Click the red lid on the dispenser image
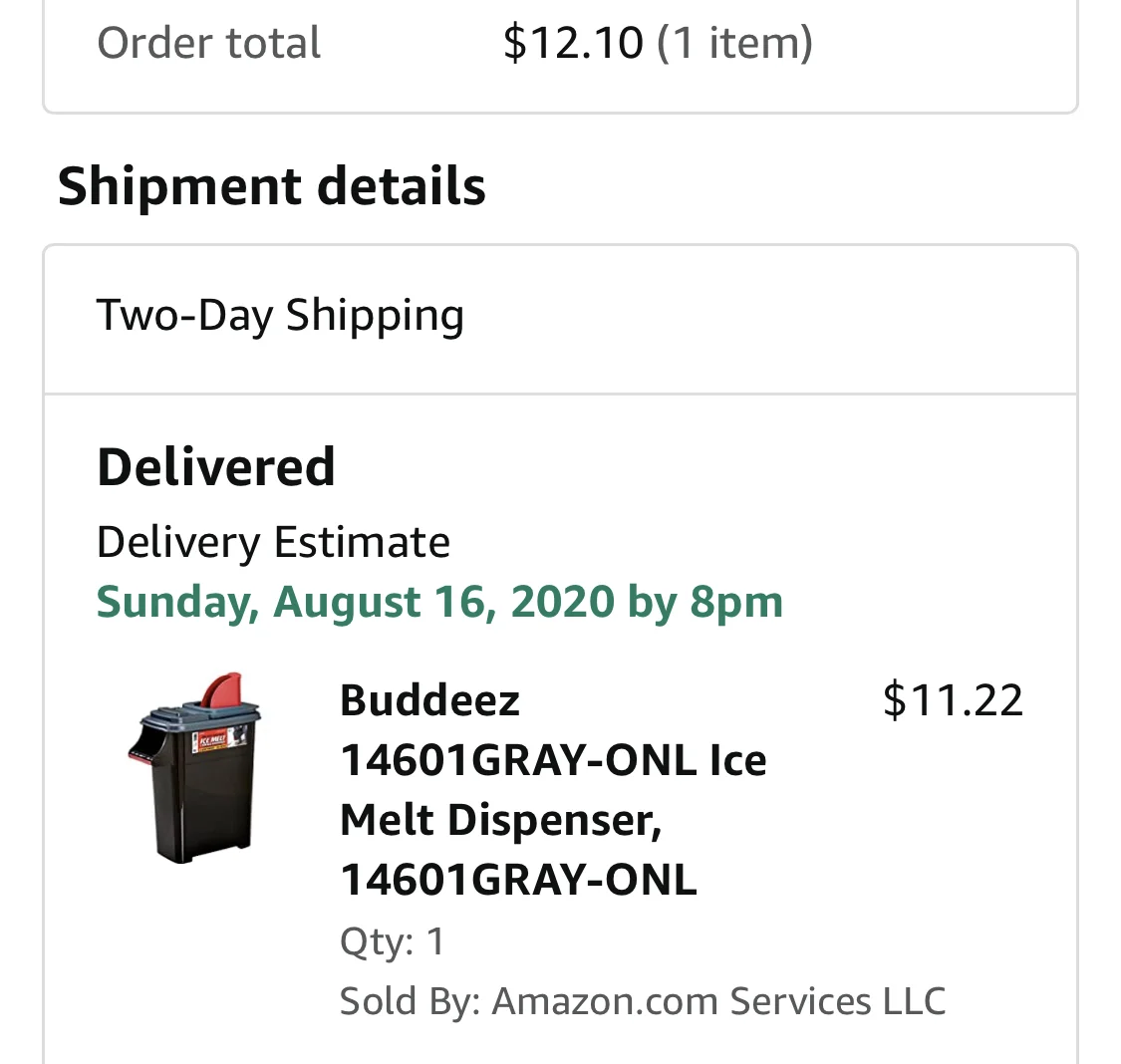 pyautogui.click(x=222, y=689)
